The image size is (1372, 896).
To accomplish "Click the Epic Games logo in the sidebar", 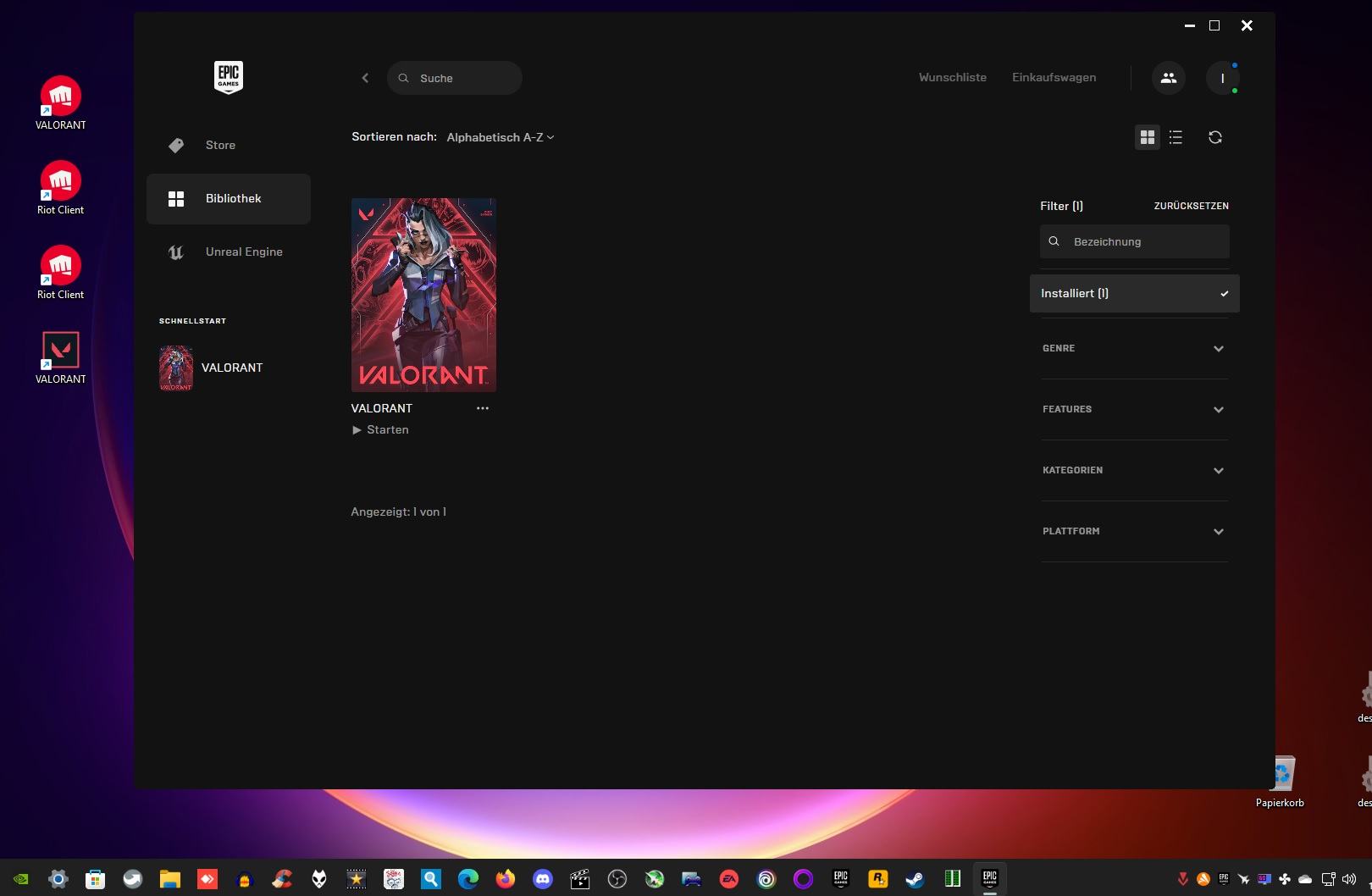I will 229,77.
